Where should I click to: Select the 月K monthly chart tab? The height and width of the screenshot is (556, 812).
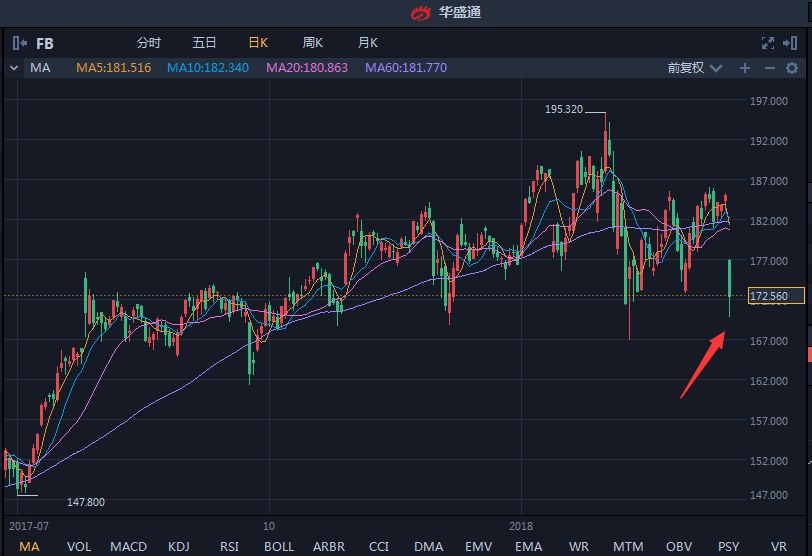tap(368, 43)
